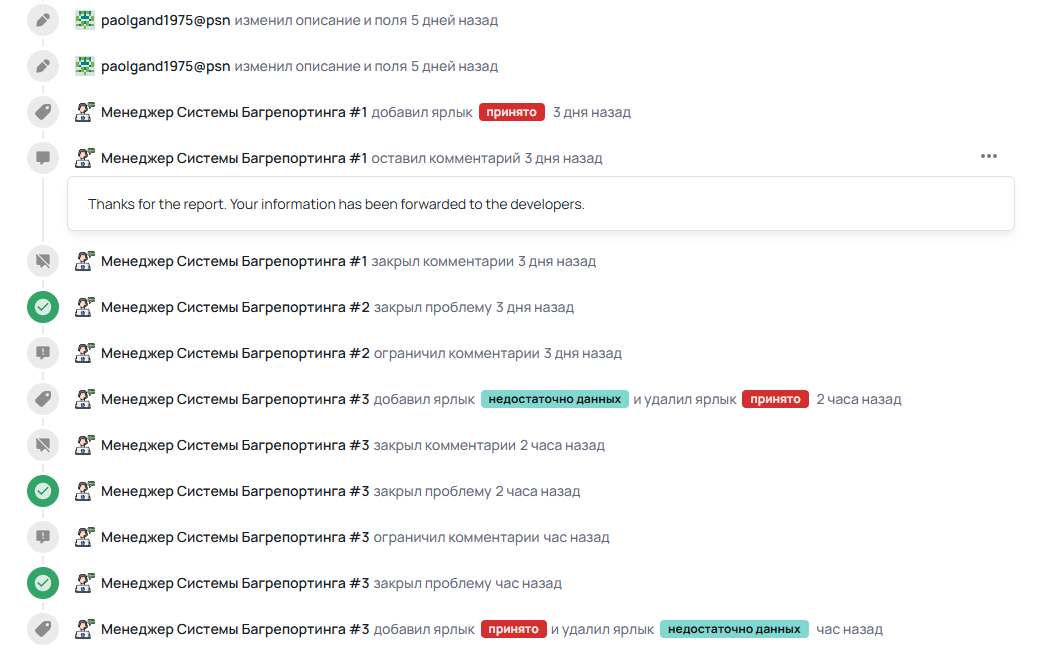Viewport: 1037px width, 661px height.
Task: Click the speech bubble comment icon
Action: click(x=43, y=158)
